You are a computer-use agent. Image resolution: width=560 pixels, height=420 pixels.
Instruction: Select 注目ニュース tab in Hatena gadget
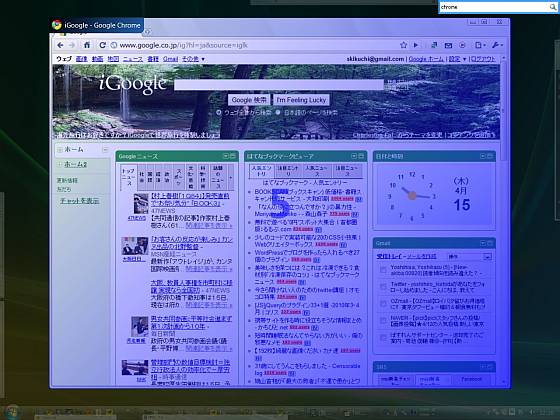[347, 171]
